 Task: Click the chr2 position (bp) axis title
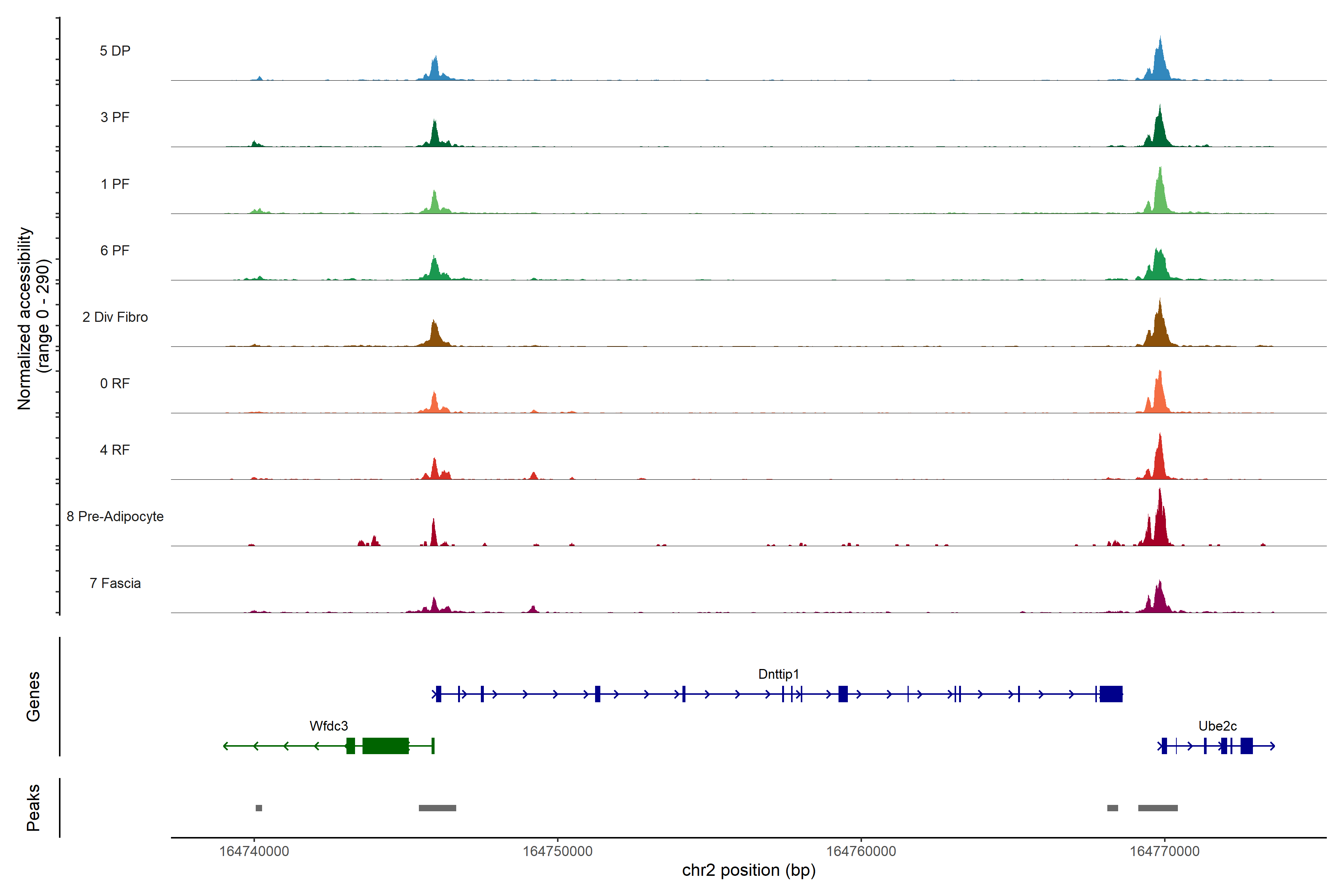749,870
